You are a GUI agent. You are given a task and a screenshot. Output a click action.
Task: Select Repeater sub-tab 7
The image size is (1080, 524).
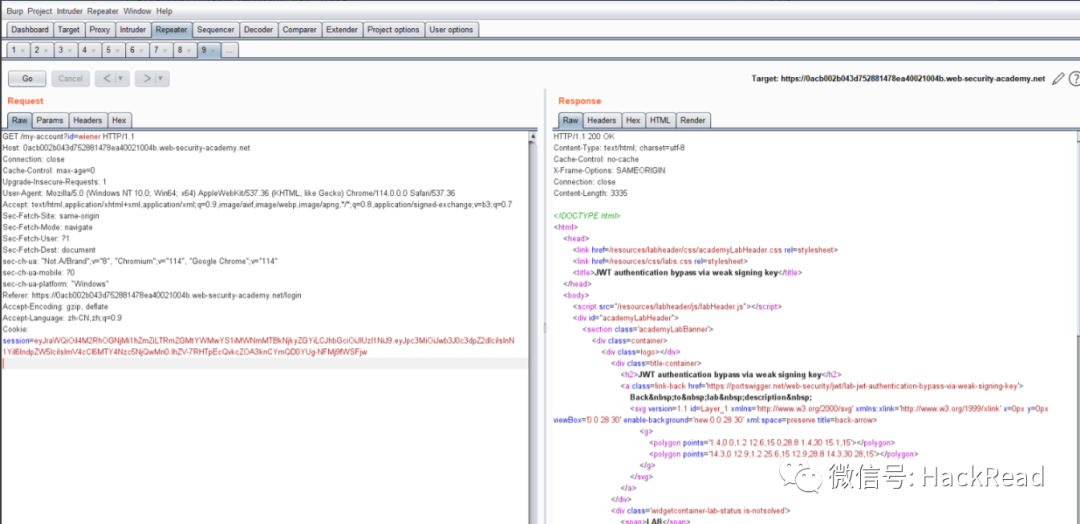(159, 50)
